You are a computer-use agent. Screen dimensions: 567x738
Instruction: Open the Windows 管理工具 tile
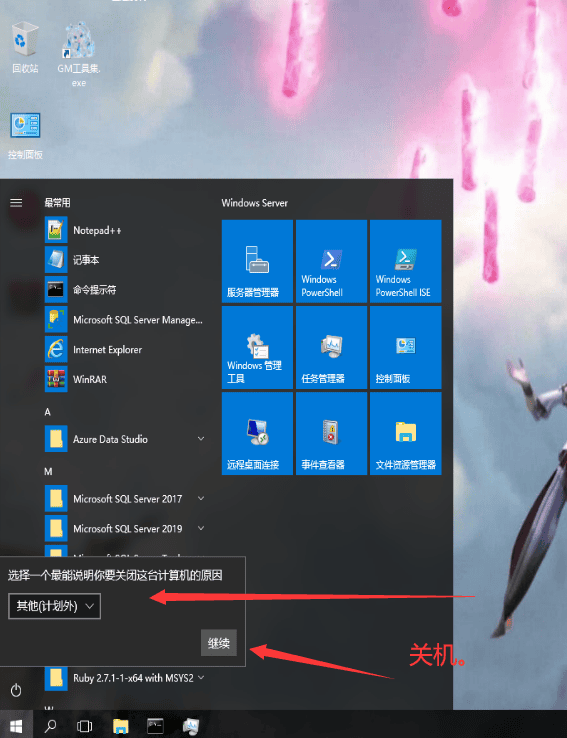[x=257, y=347]
